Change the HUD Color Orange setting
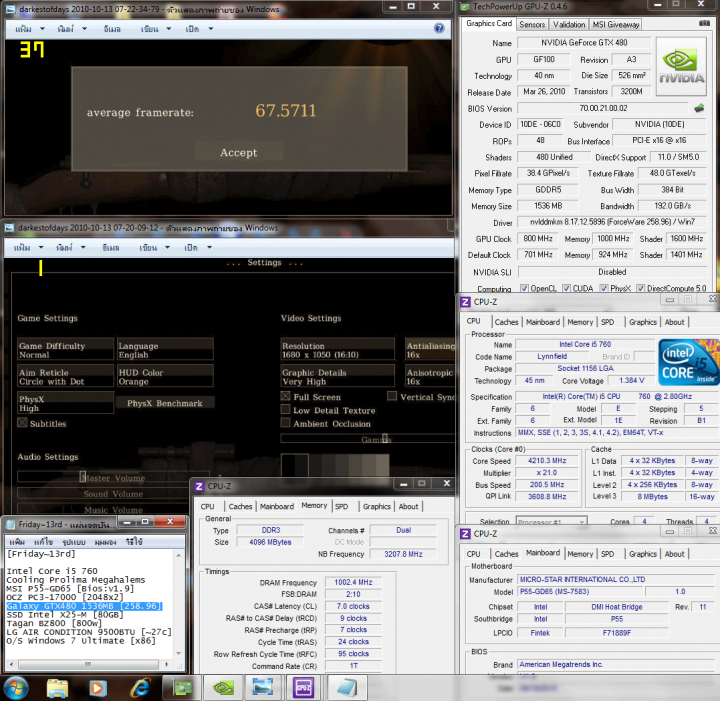 tap(165, 376)
